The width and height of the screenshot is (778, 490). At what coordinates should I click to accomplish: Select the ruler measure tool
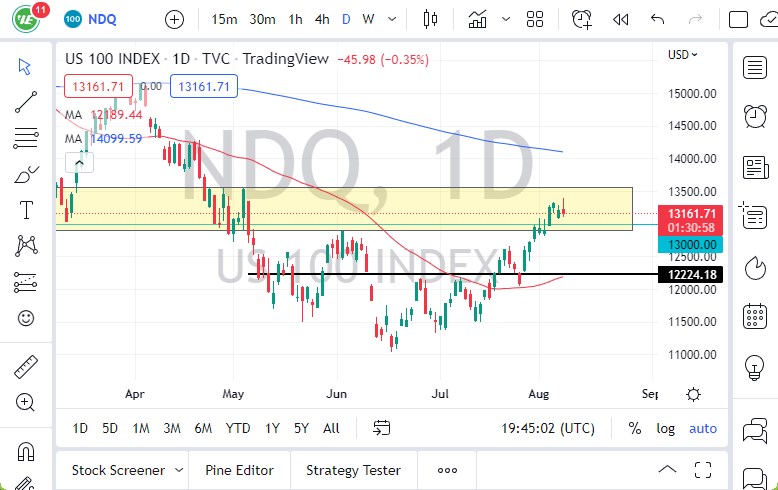point(26,367)
